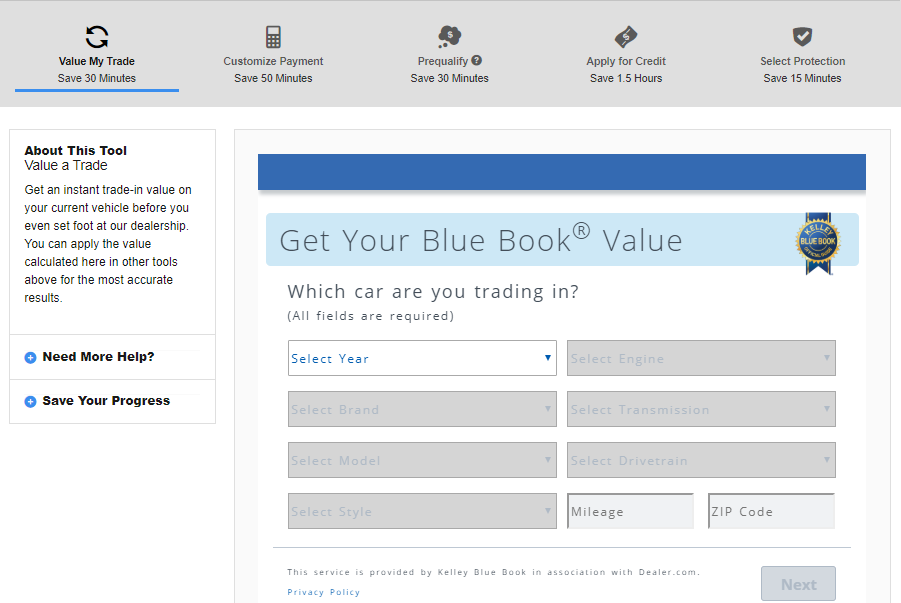Click plus icon beside Need More Help
Image resolution: width=901 pixels, height=603 pixels.
pos(30,358)
